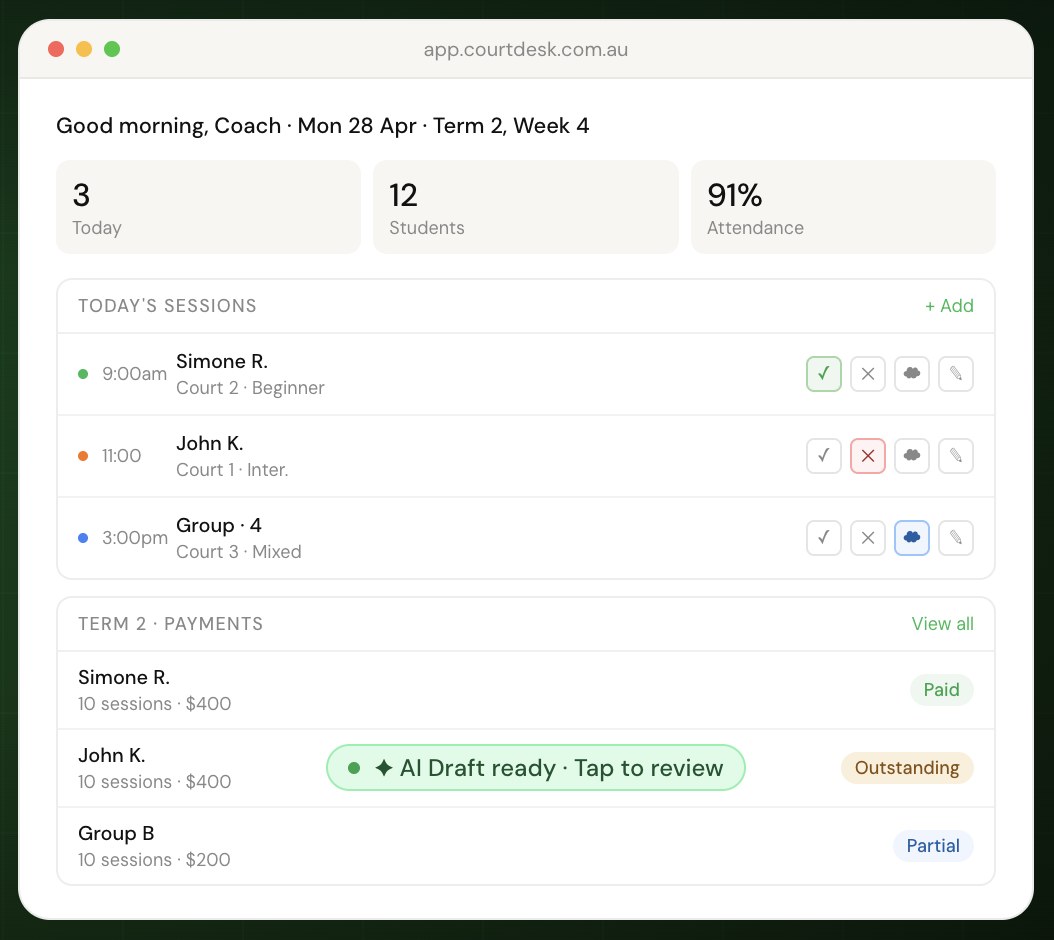Screen dimensions: 1054x940
Task: Click orange status dot for 11:00 session
Action: point(83,456)
